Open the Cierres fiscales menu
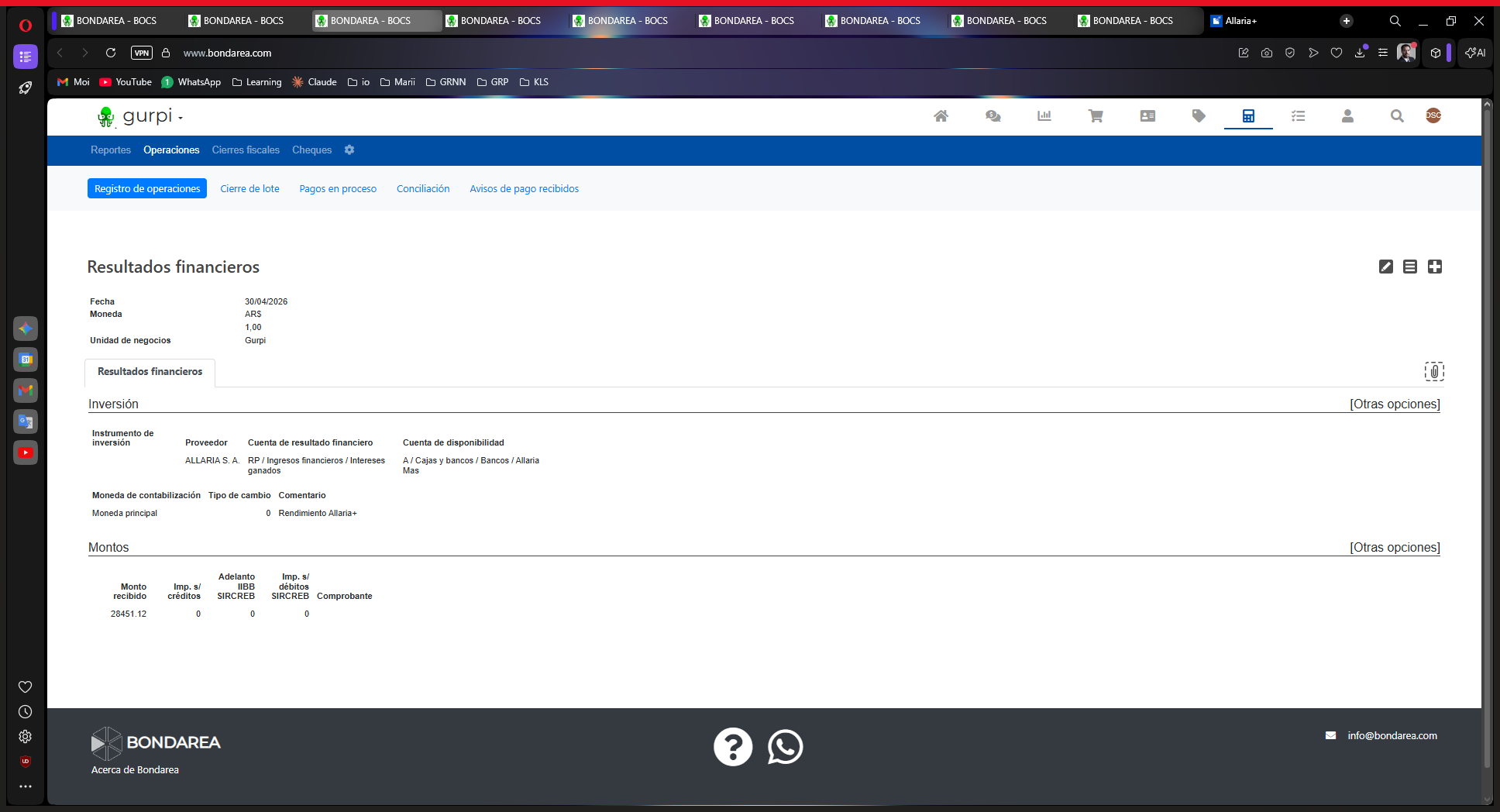 click(x=246, y=150)
